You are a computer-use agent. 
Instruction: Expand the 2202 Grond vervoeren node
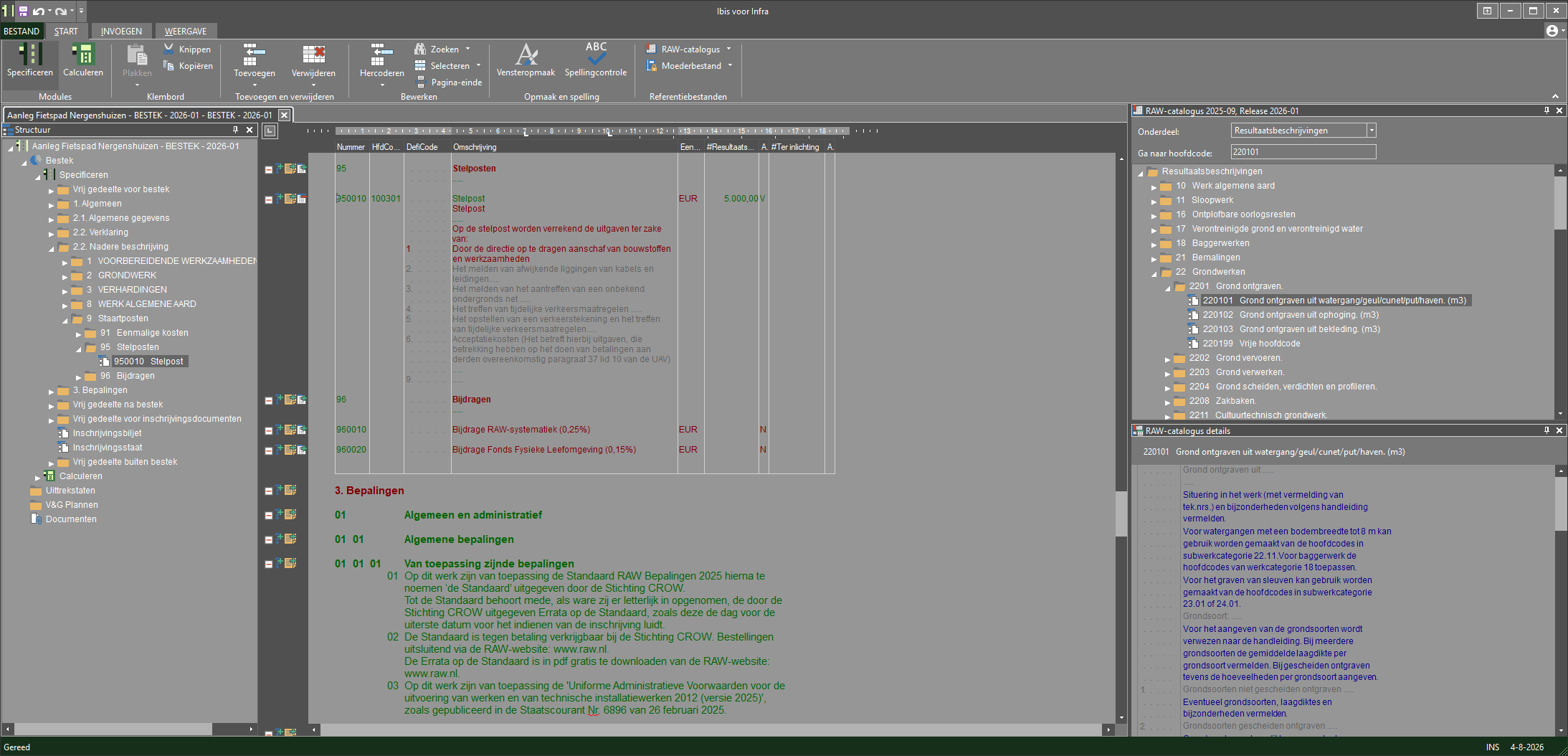point(1167,359)
